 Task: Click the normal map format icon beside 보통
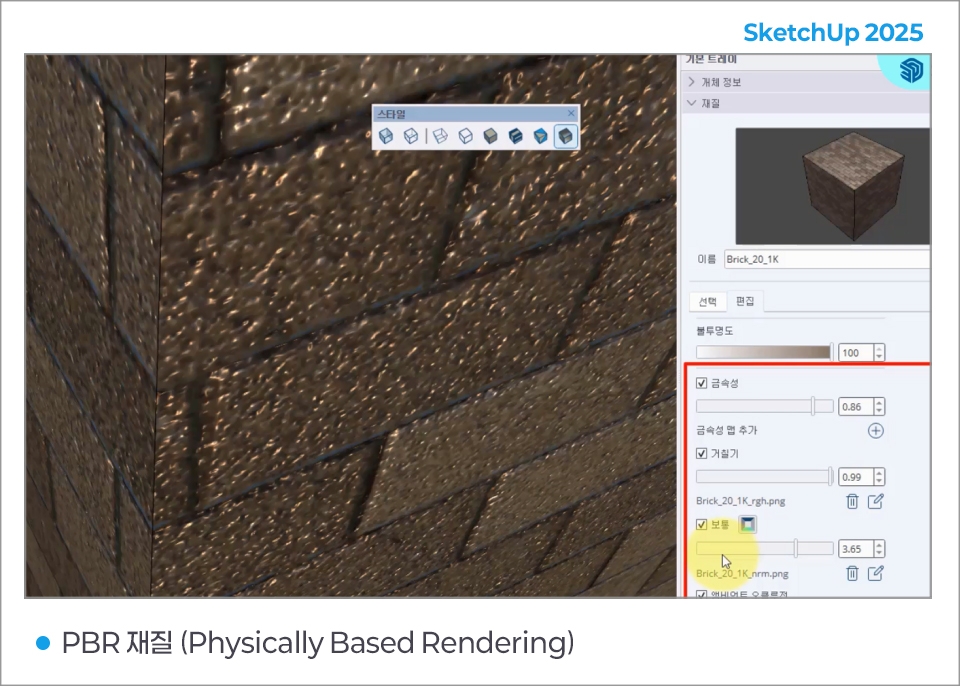click(x=748, y=524)
